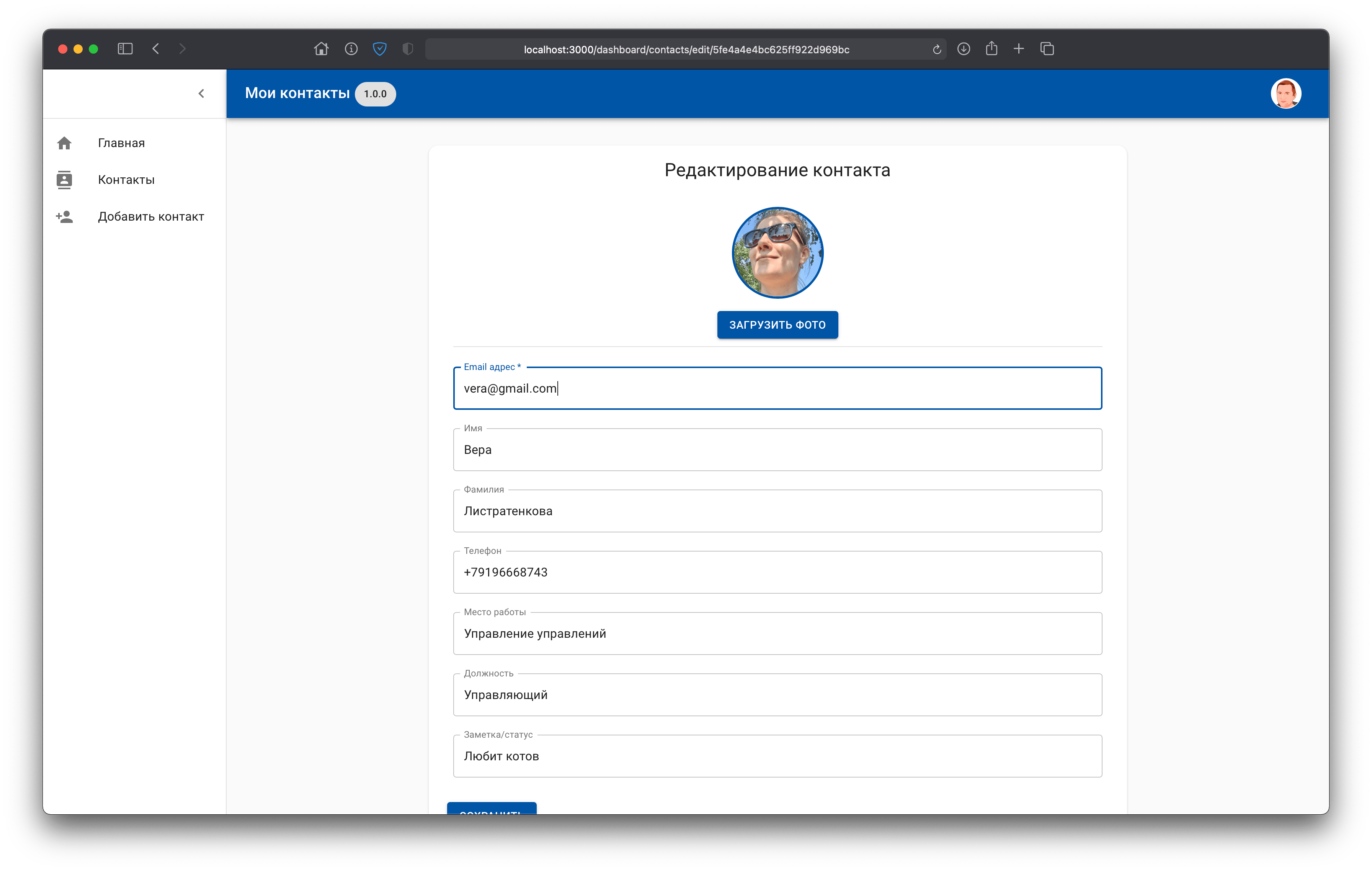Open the Добавить контакт menu item
This screenshot has height=871, width=1372.
(150, 217)
